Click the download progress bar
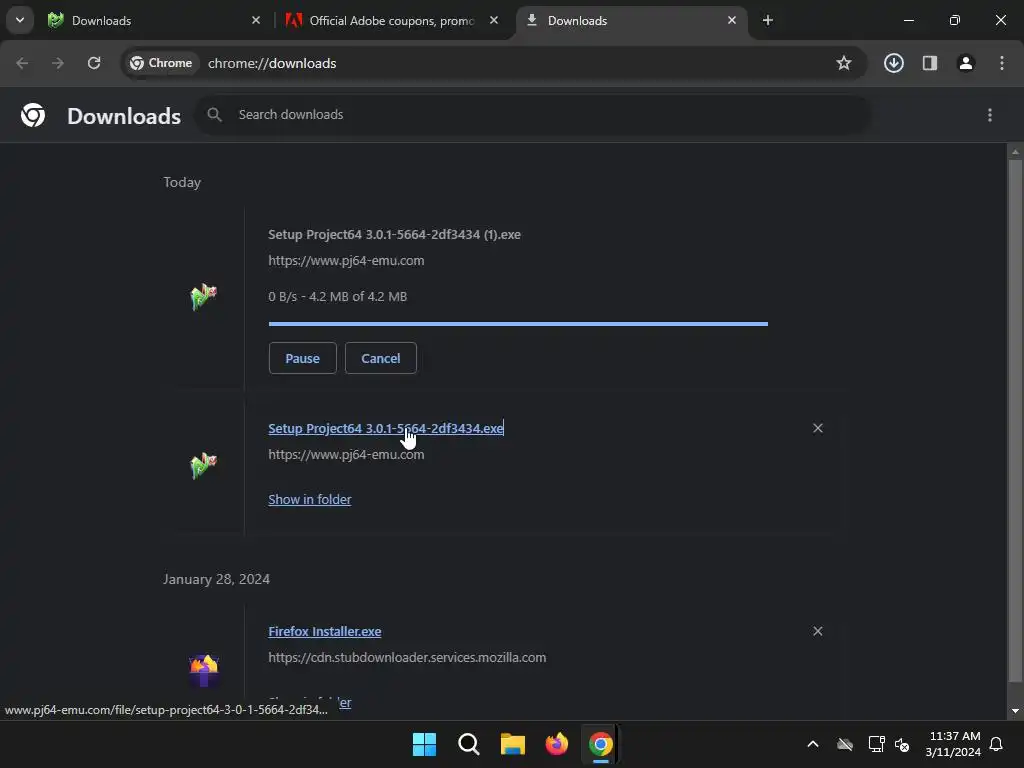This screenshot has height=768, width=1024. [518, 323]
